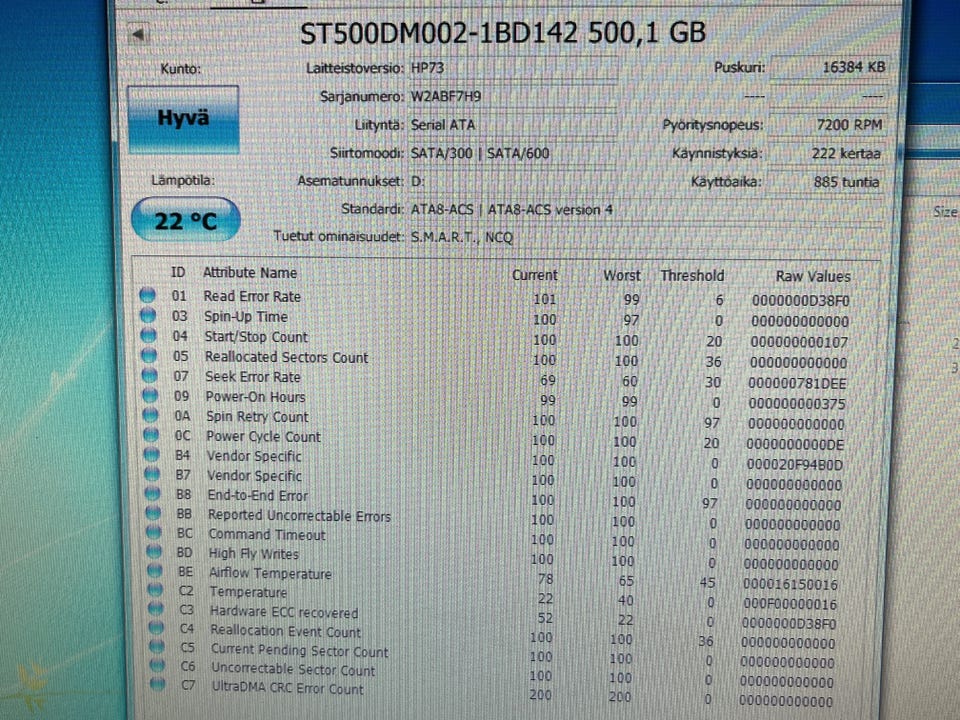Select the Reported Uncorrectable Errors attribute name
This screenshot has width=960, height=720.
(299, 516)
